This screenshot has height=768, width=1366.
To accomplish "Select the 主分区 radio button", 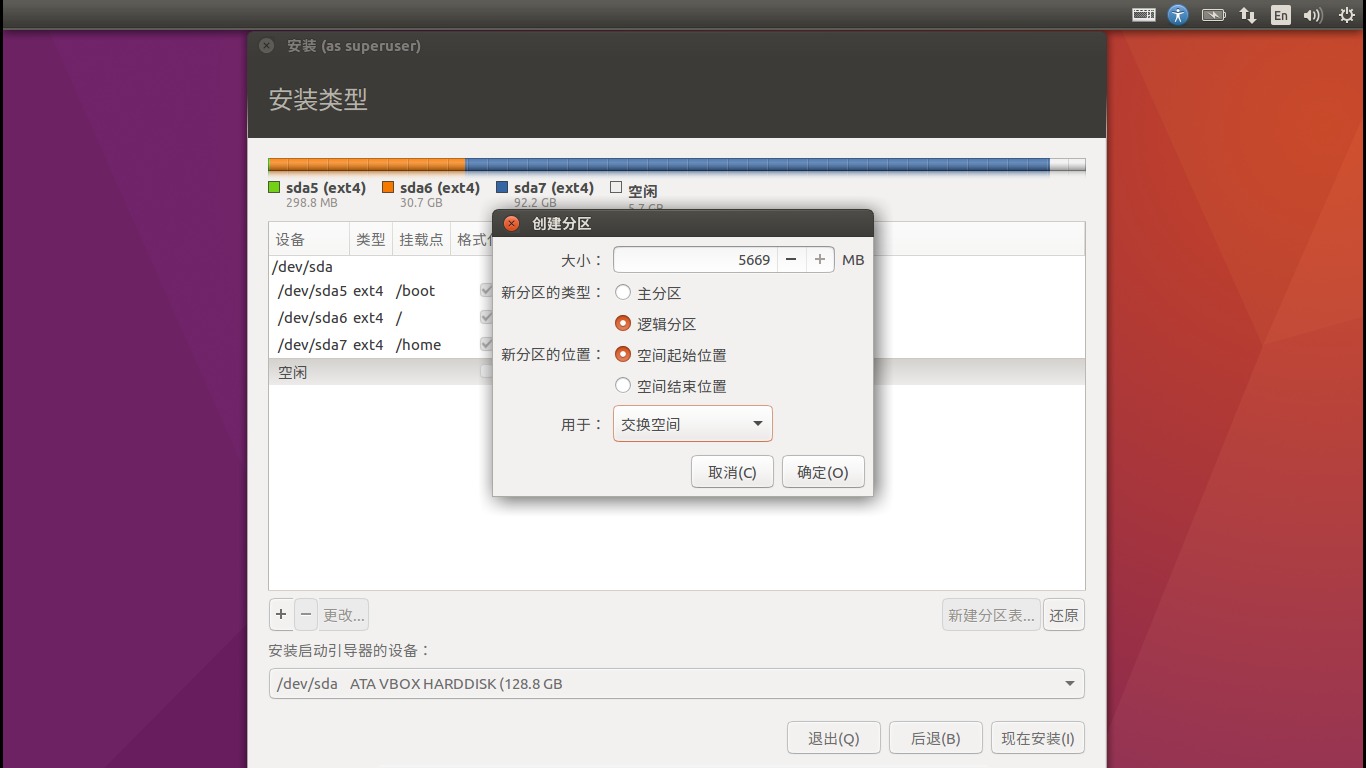I will (x=623, y=292).
